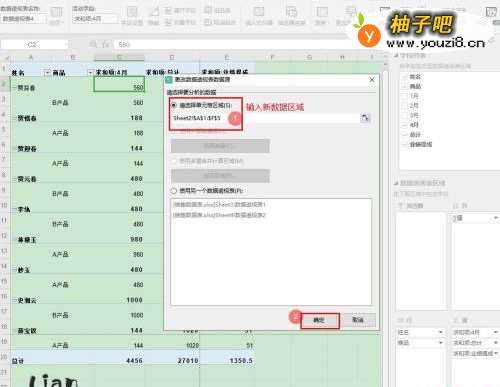Collapse the 史湘云 row group minus icon
This screenshot has width=500, height=387.
tap(14, 300)
